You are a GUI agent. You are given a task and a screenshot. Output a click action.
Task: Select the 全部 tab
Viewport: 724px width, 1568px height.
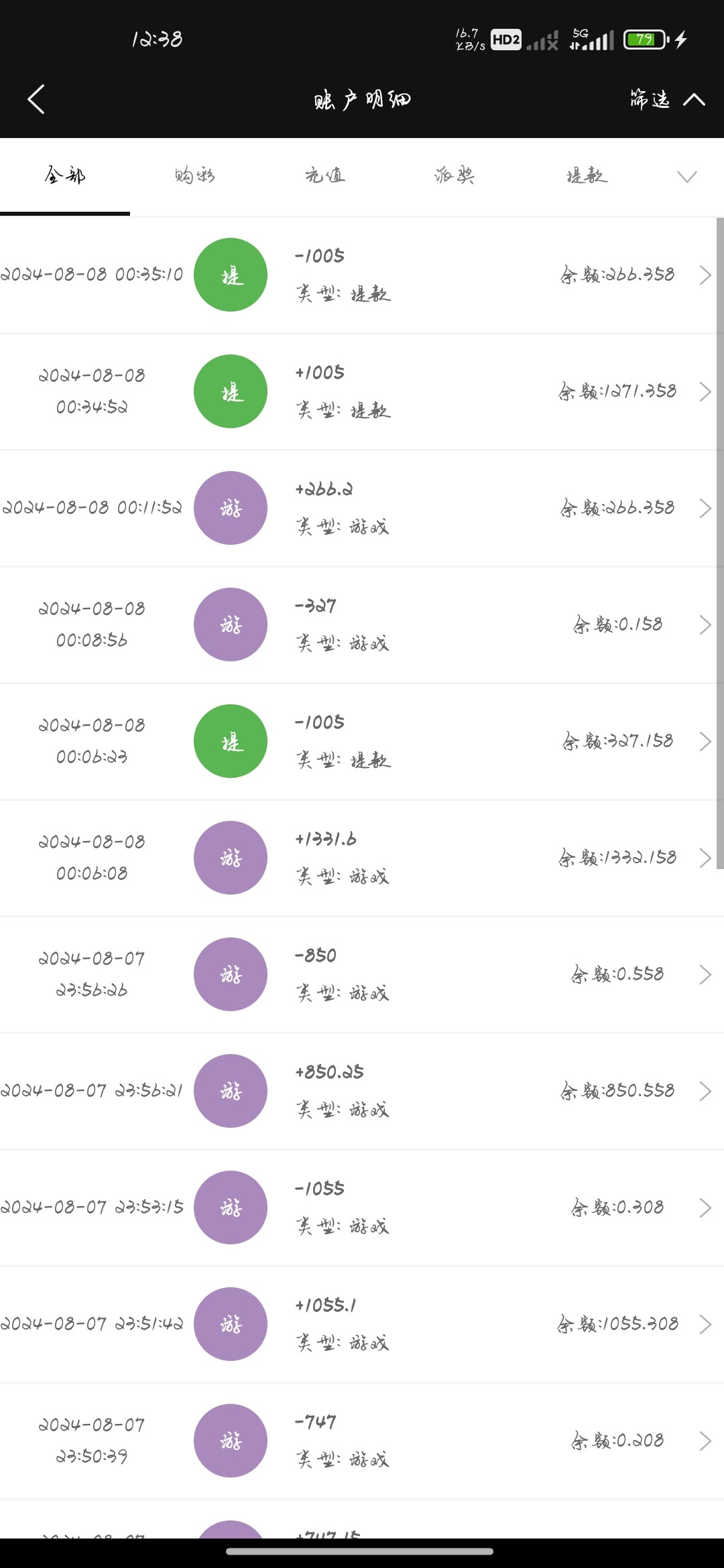pyautogui.click(x=65, y=176)
